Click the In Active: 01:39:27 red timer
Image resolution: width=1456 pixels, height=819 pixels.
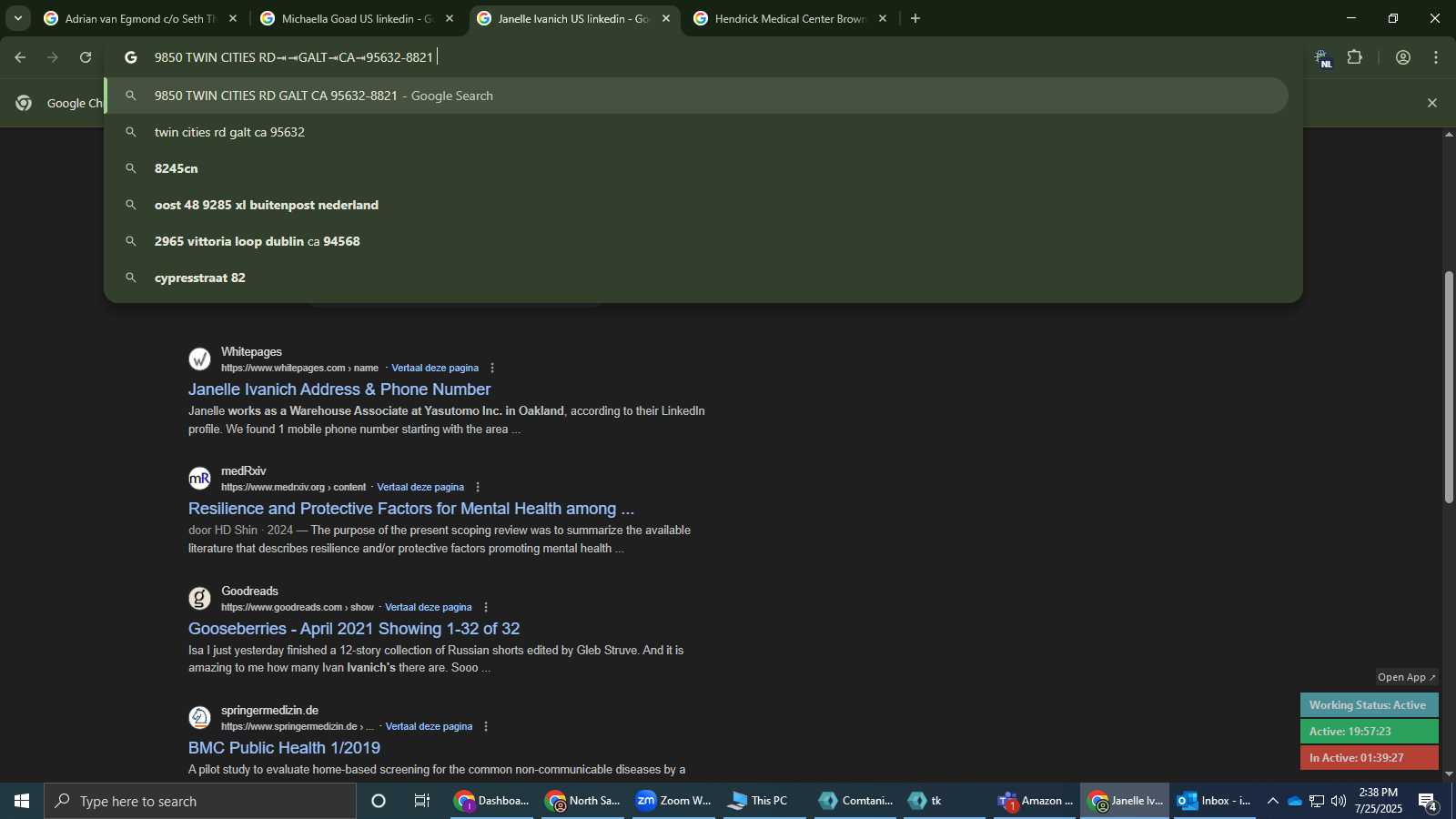1369,758
